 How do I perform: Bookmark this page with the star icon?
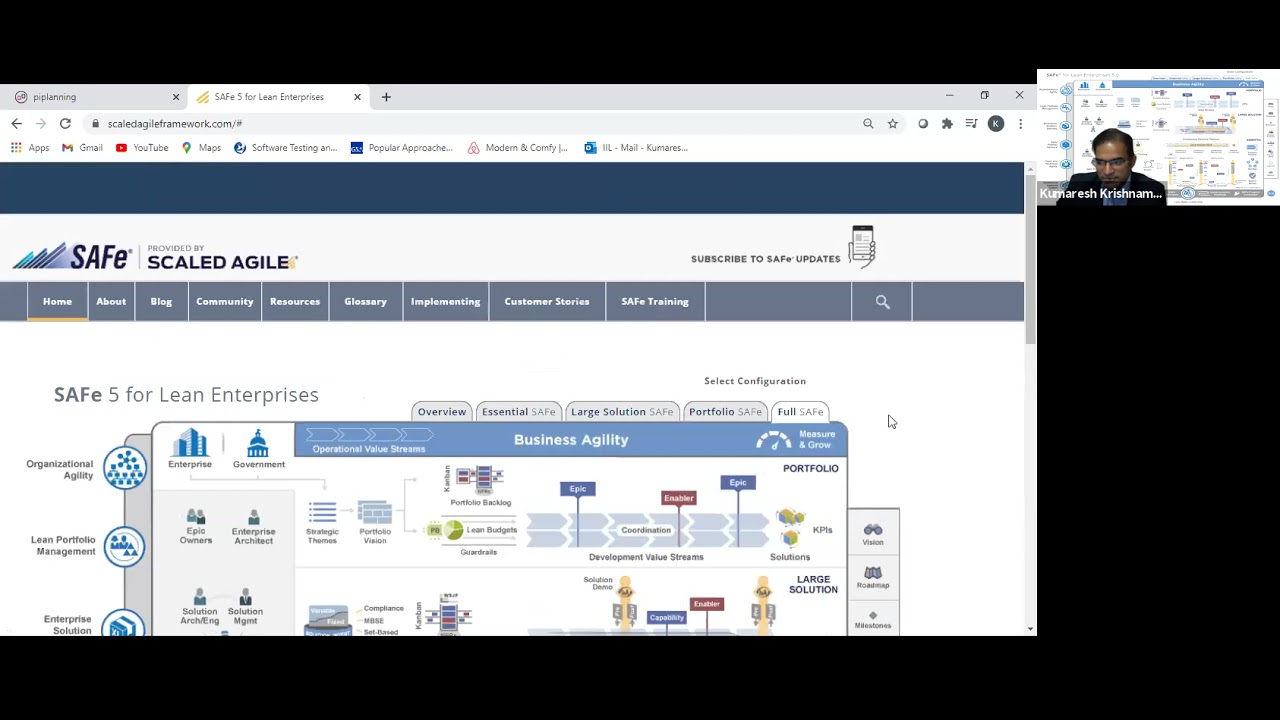click(x=893, y=123)
